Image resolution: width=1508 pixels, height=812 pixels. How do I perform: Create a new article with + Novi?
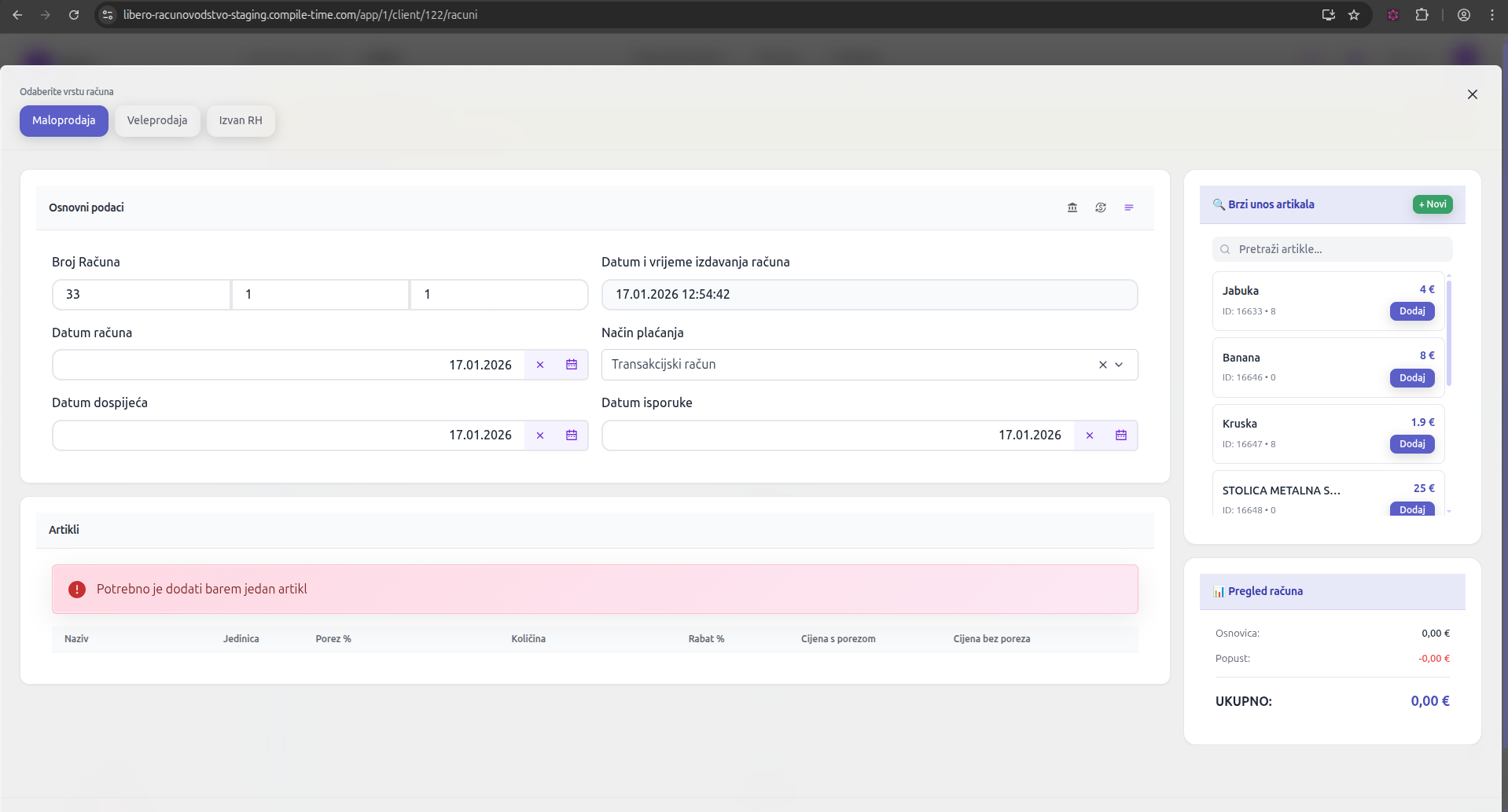point(1433,204)
